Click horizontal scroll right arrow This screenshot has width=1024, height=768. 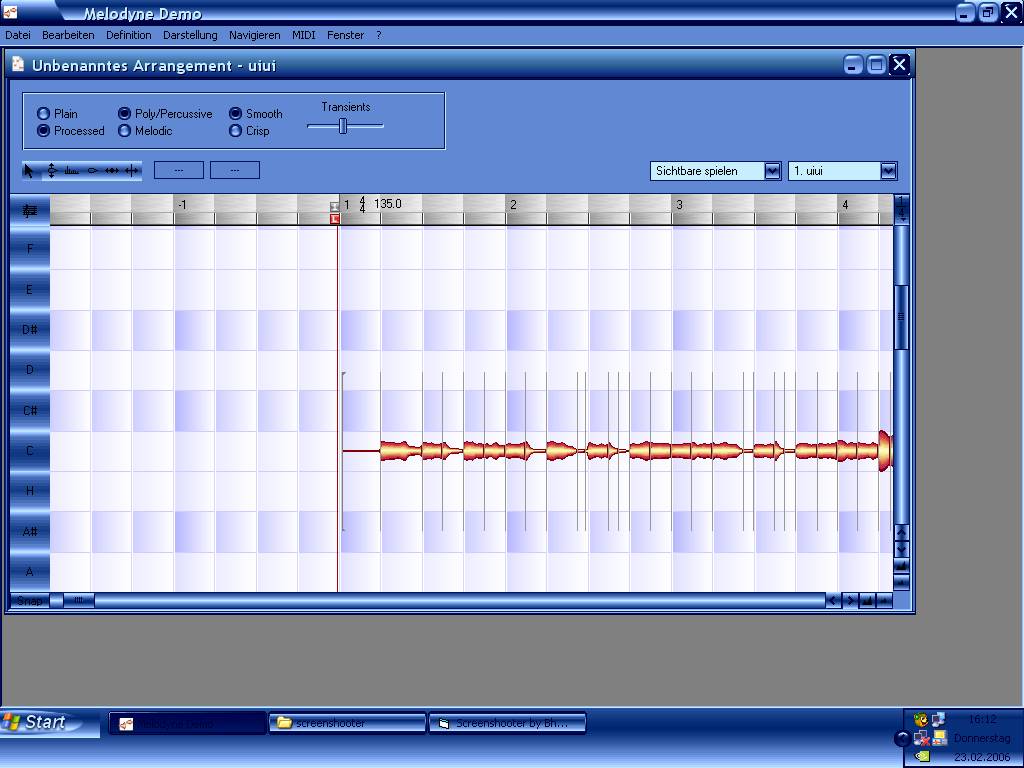point(850,601)
